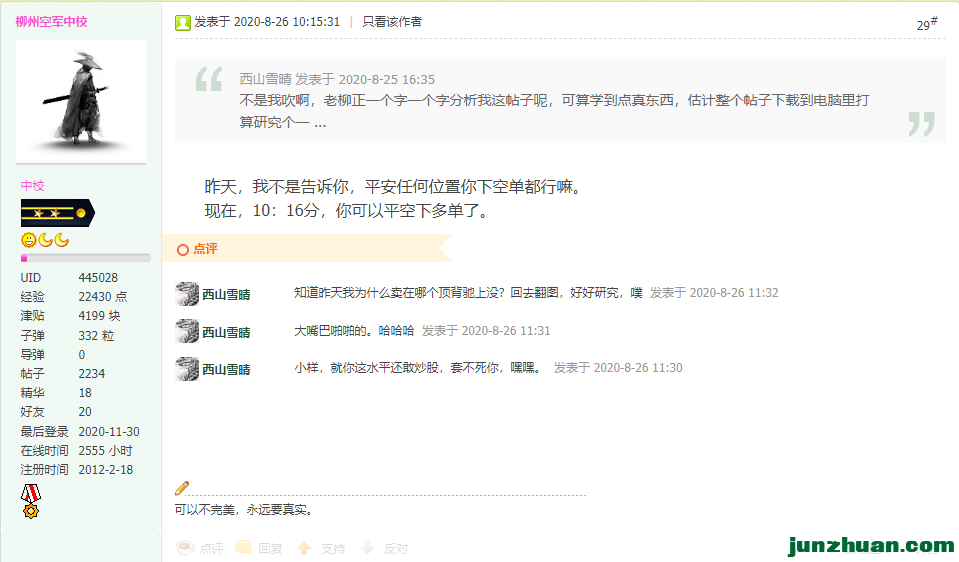The height and width of the screenshot is (562, 959).
Task: Click the pink experience progress bar
Action: 86,258
